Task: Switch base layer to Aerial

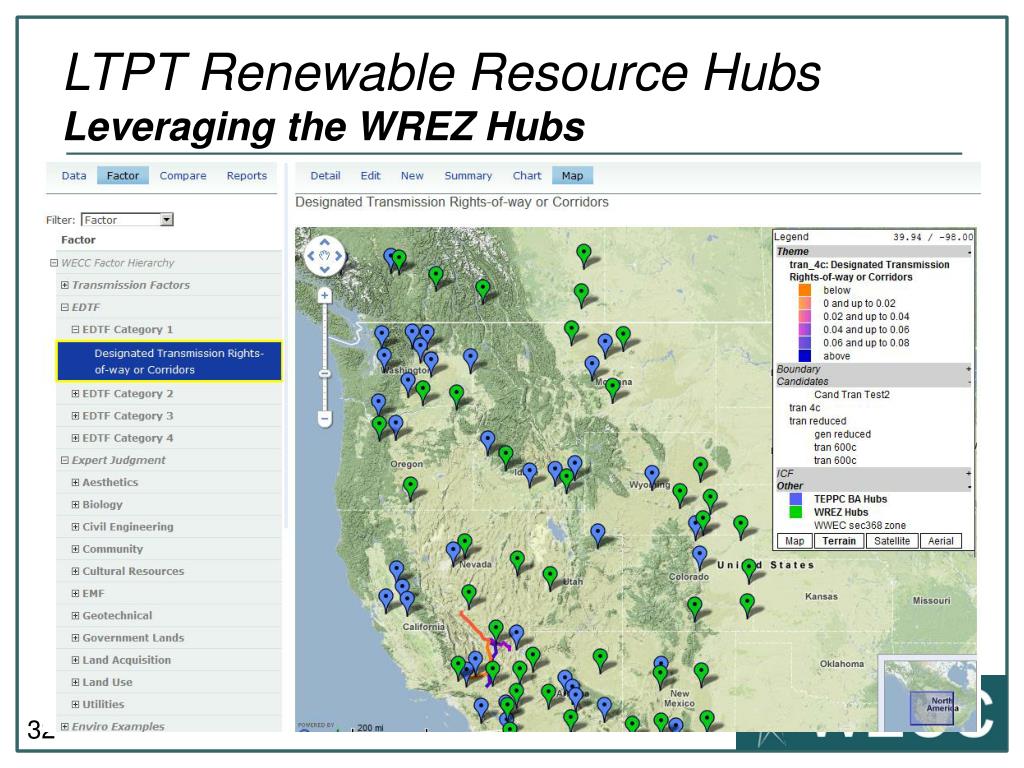Action: [941, 541]
